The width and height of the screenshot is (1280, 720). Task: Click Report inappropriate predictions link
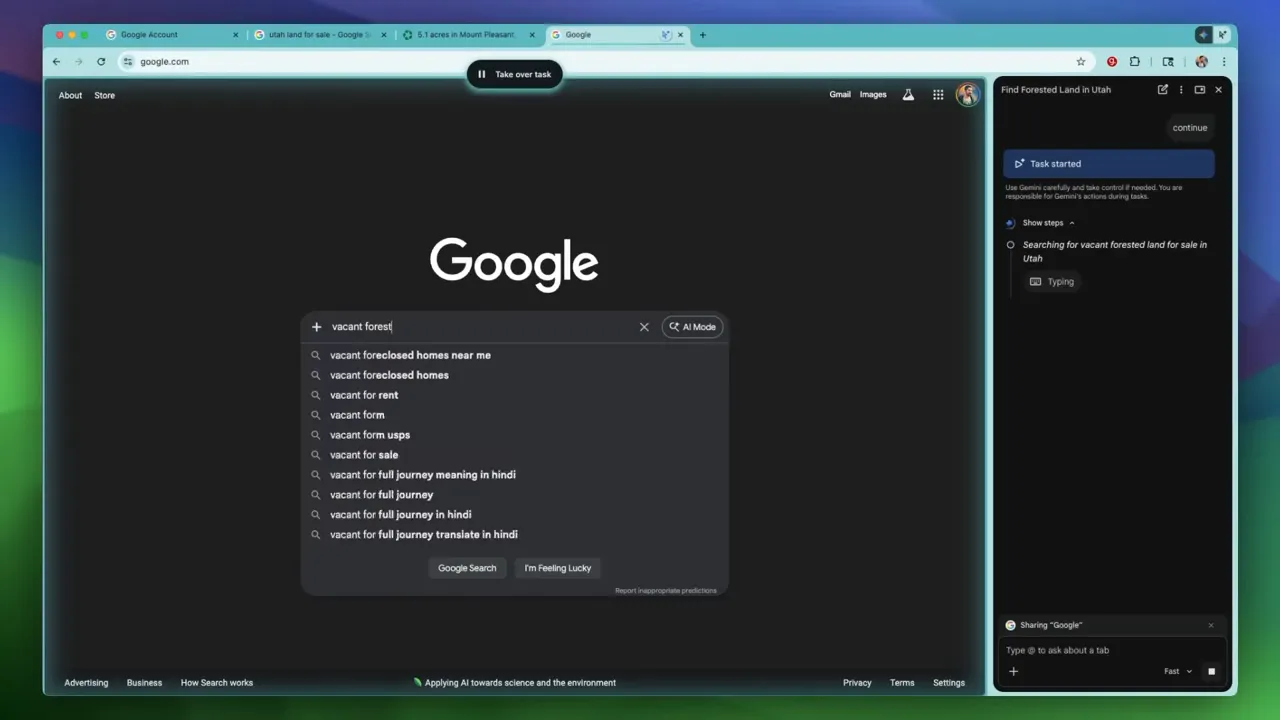pyautogui.click(x=666, y=591)
